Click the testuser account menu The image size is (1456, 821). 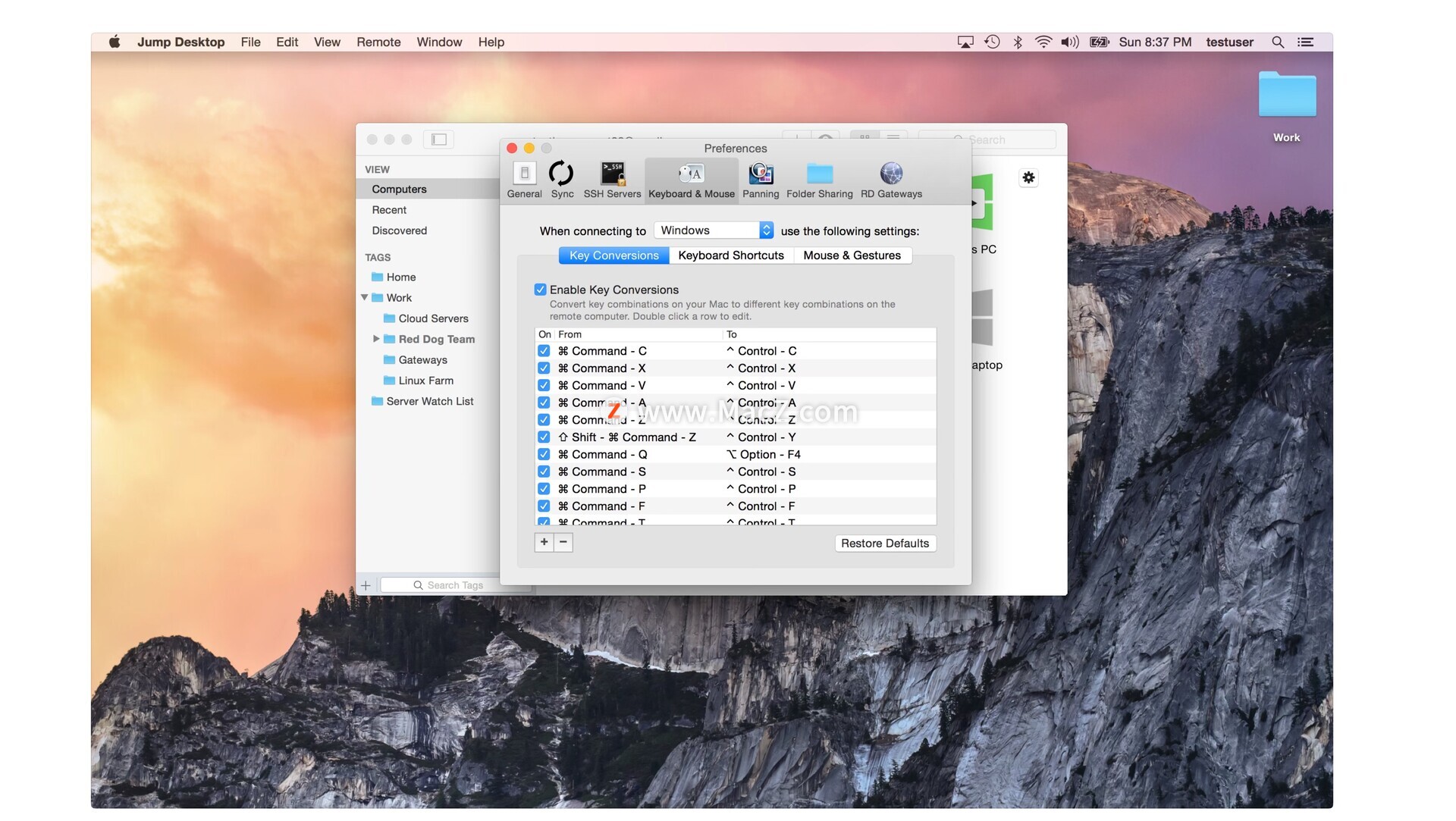pyautogui.click(x=1229, y=42)
